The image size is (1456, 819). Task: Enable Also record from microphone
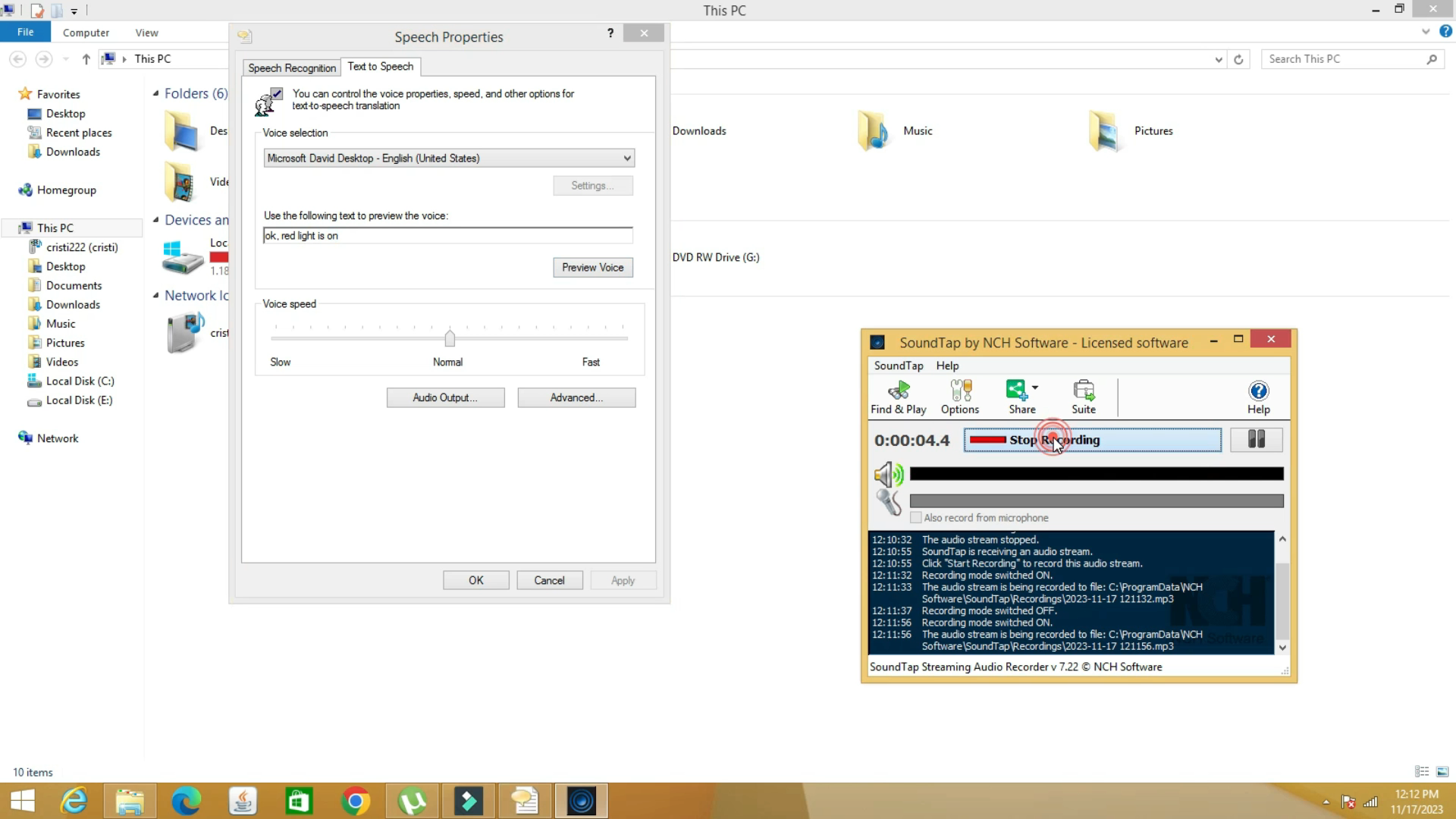point(916,518)
